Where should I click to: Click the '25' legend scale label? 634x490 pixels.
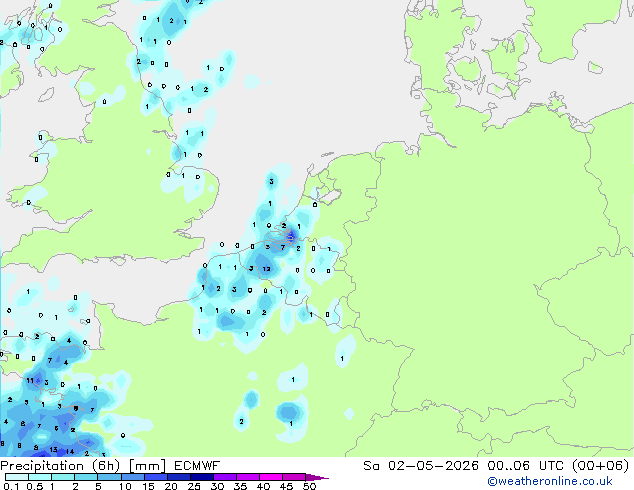tap(194, 486)
